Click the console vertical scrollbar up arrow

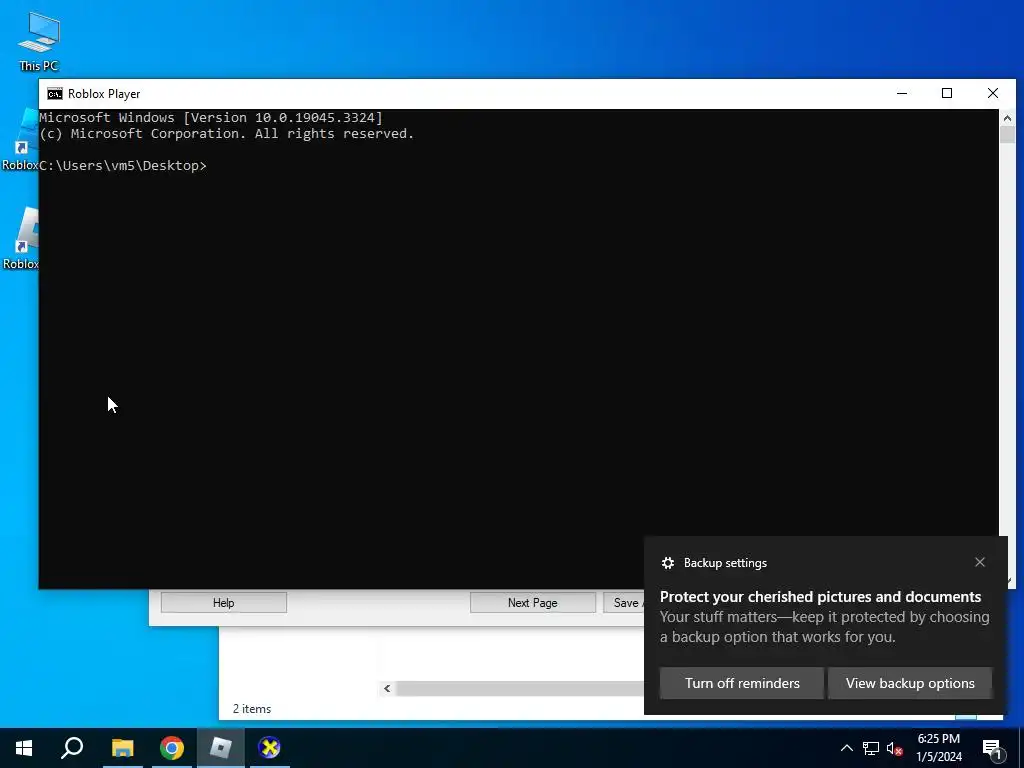tap(1007, 118)
